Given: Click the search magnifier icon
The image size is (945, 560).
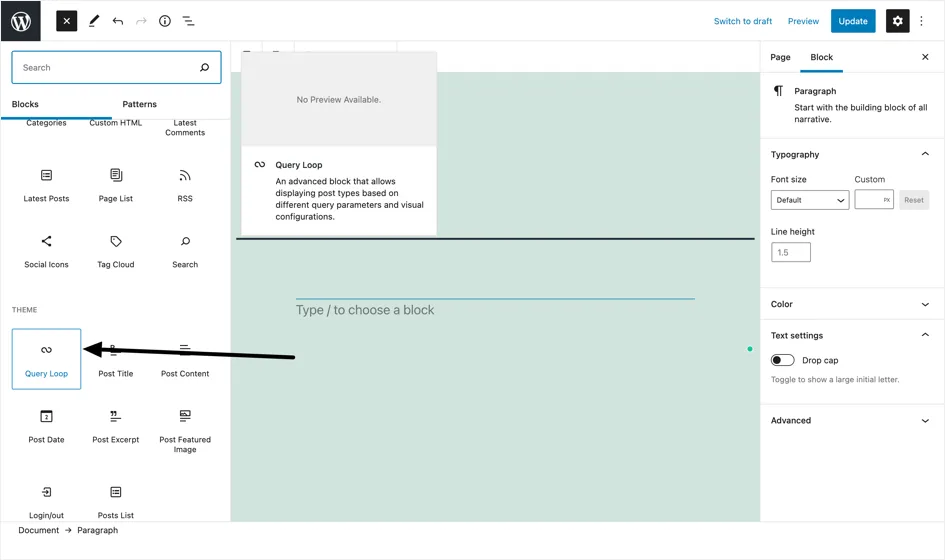Looking at the screenshot, I should pos(205,68).
